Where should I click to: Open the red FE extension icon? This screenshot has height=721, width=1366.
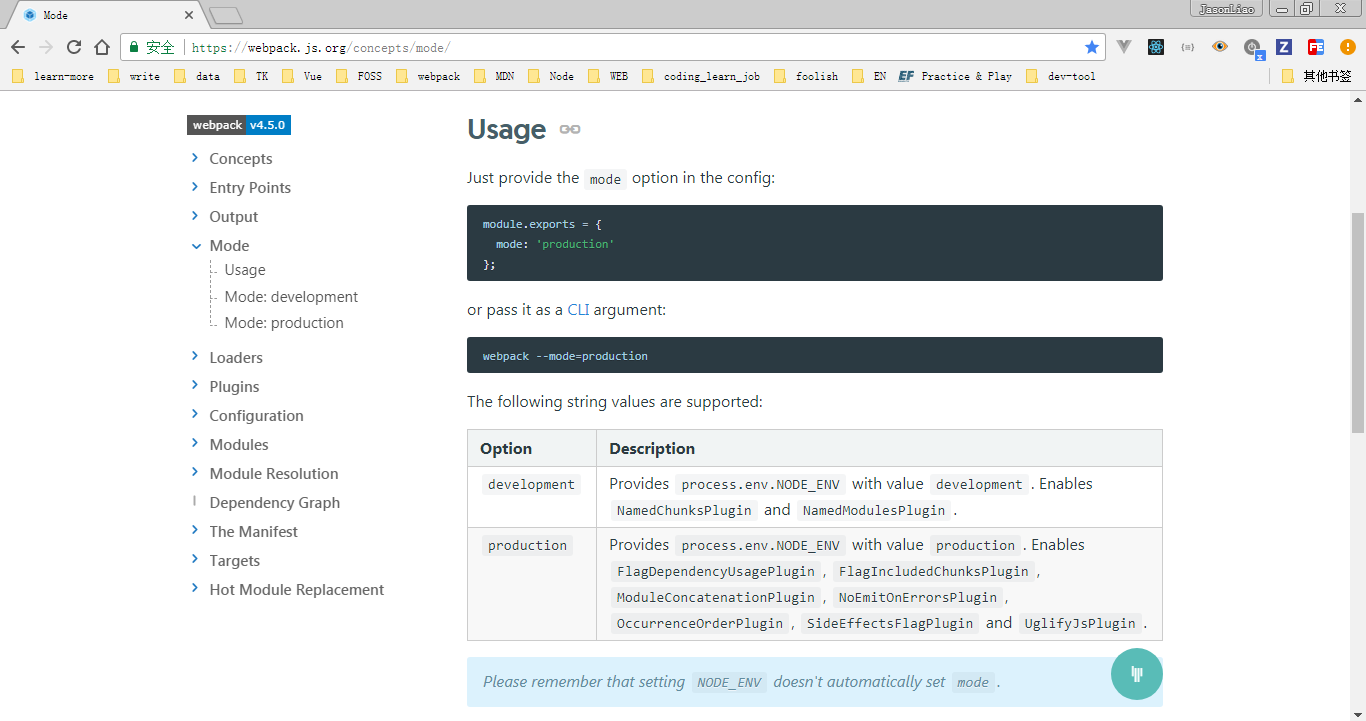[1316, 47]
